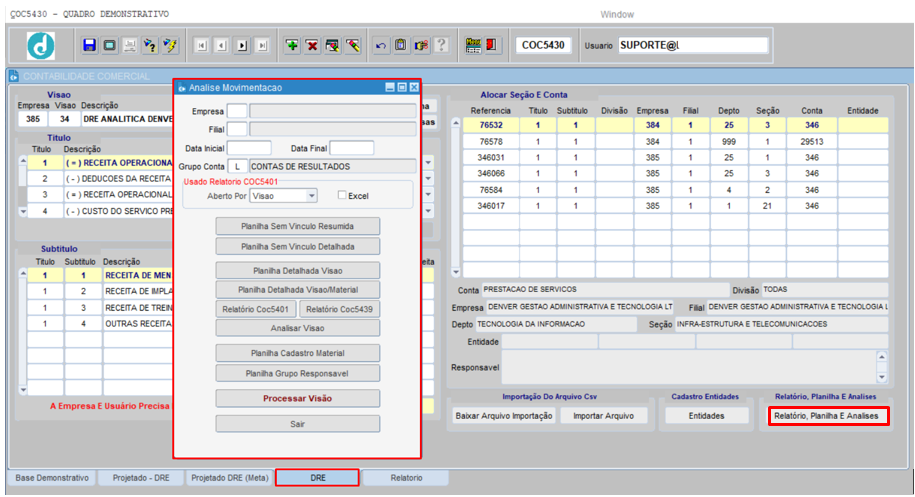Switch to Base Demonstrativo tab
Image resolution: width=915 pixels, height=497 pixels.
(x=52, y=478)
